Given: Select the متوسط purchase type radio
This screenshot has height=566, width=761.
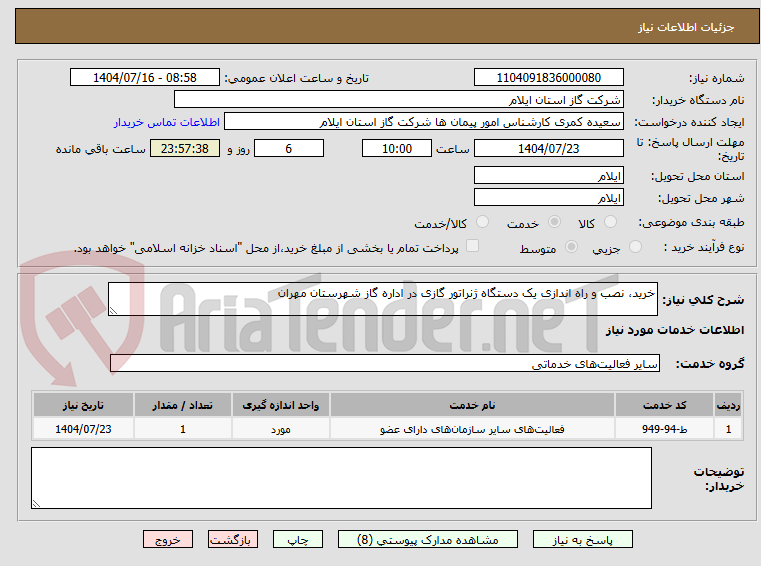Looking at the screenshot, I should (x=572, y=247).
